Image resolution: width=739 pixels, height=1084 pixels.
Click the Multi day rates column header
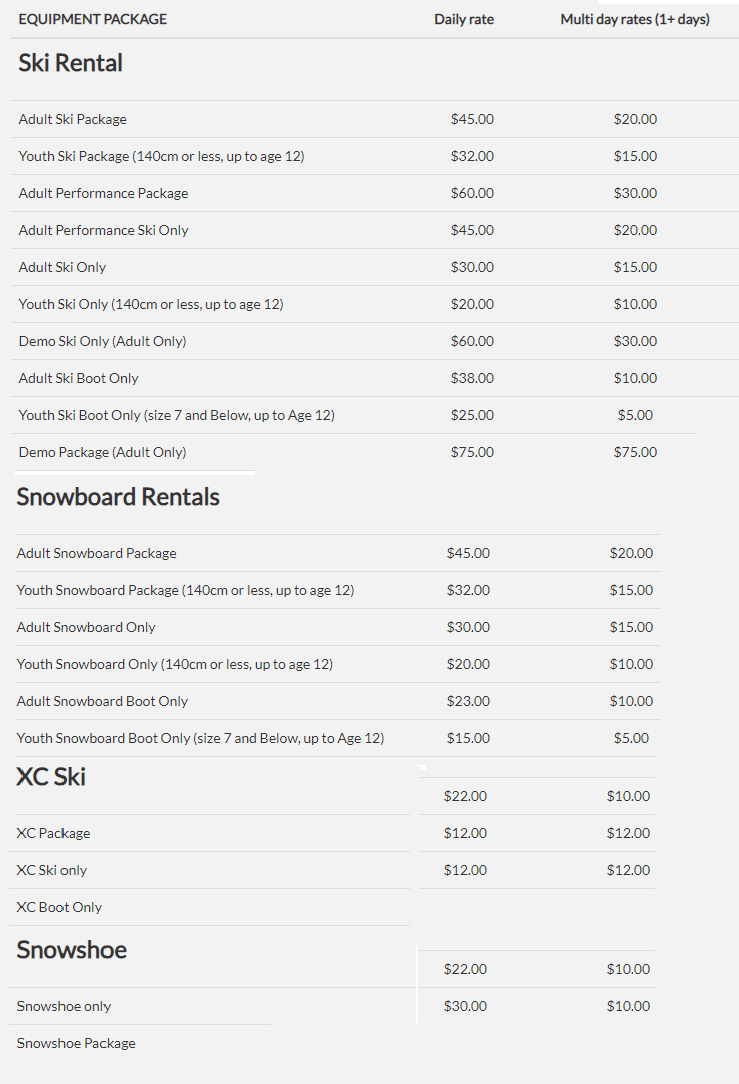coord(635,19)
